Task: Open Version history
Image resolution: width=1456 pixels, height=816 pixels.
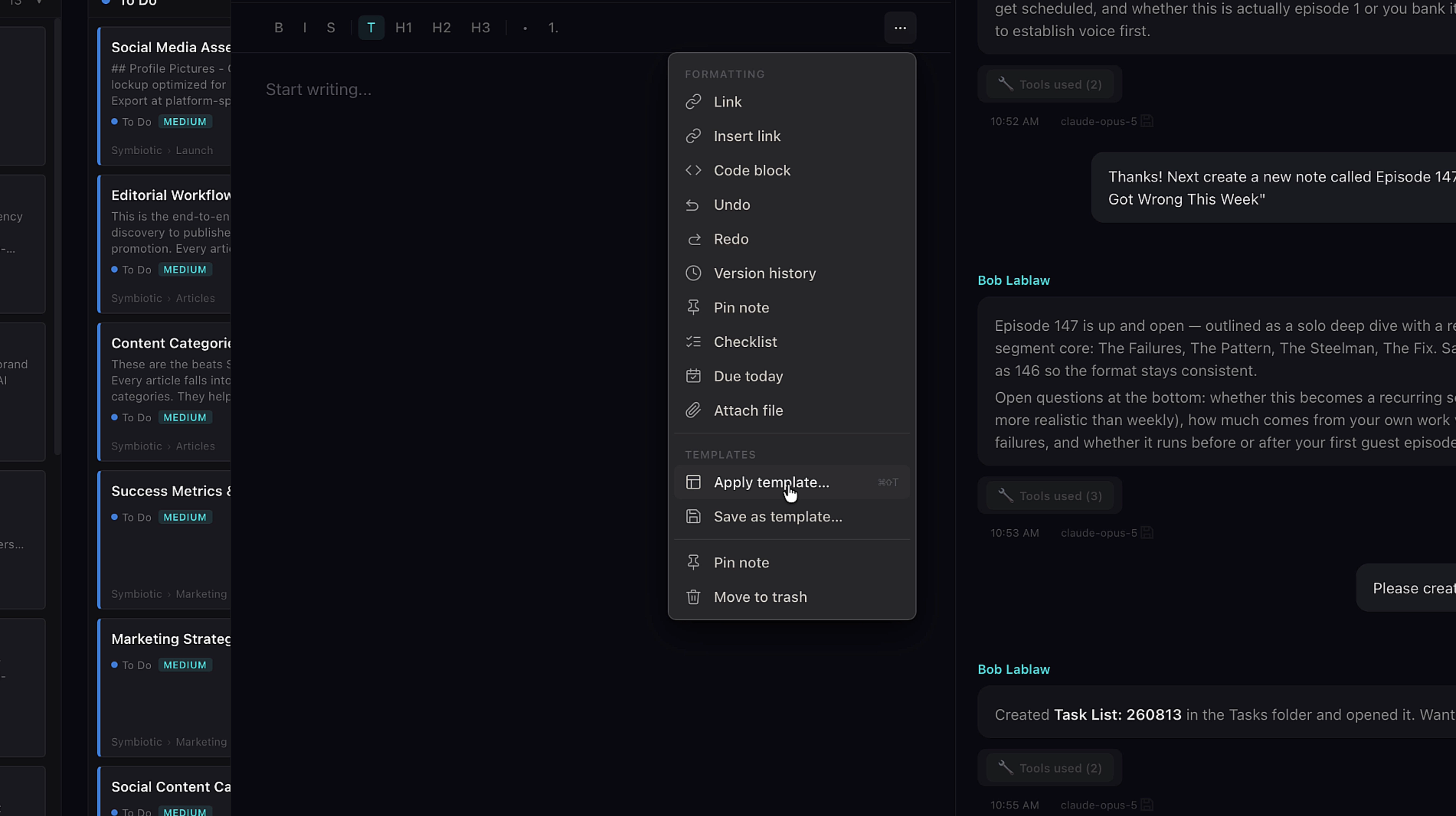Action: pos(791,273)
